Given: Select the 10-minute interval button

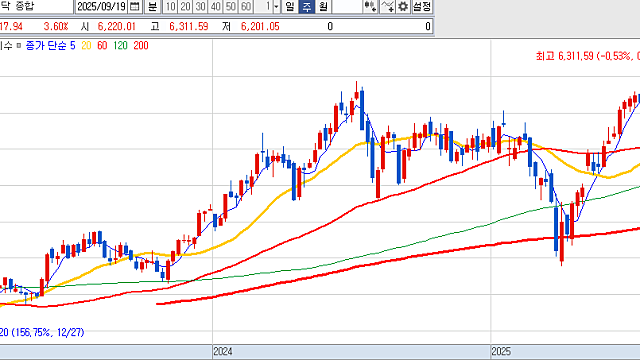Looking at the screenshot, I should click(x=171, y=6).
